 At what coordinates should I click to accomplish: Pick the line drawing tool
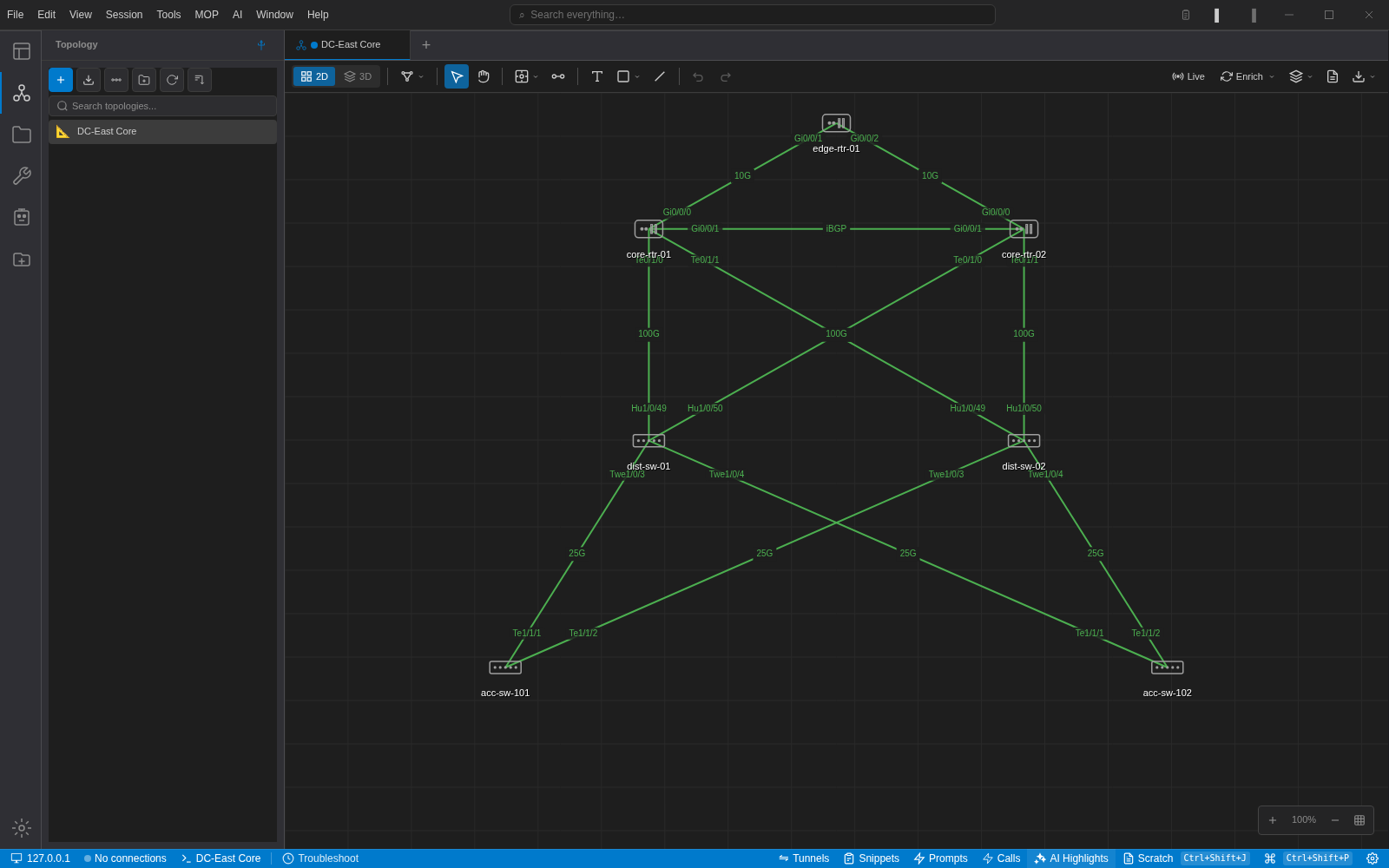point(660,76)
